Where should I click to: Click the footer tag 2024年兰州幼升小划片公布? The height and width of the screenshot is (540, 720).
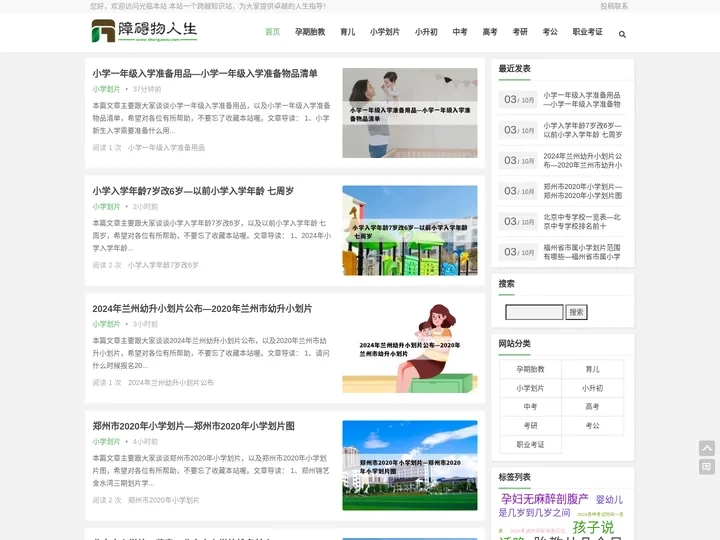point(170,382)
